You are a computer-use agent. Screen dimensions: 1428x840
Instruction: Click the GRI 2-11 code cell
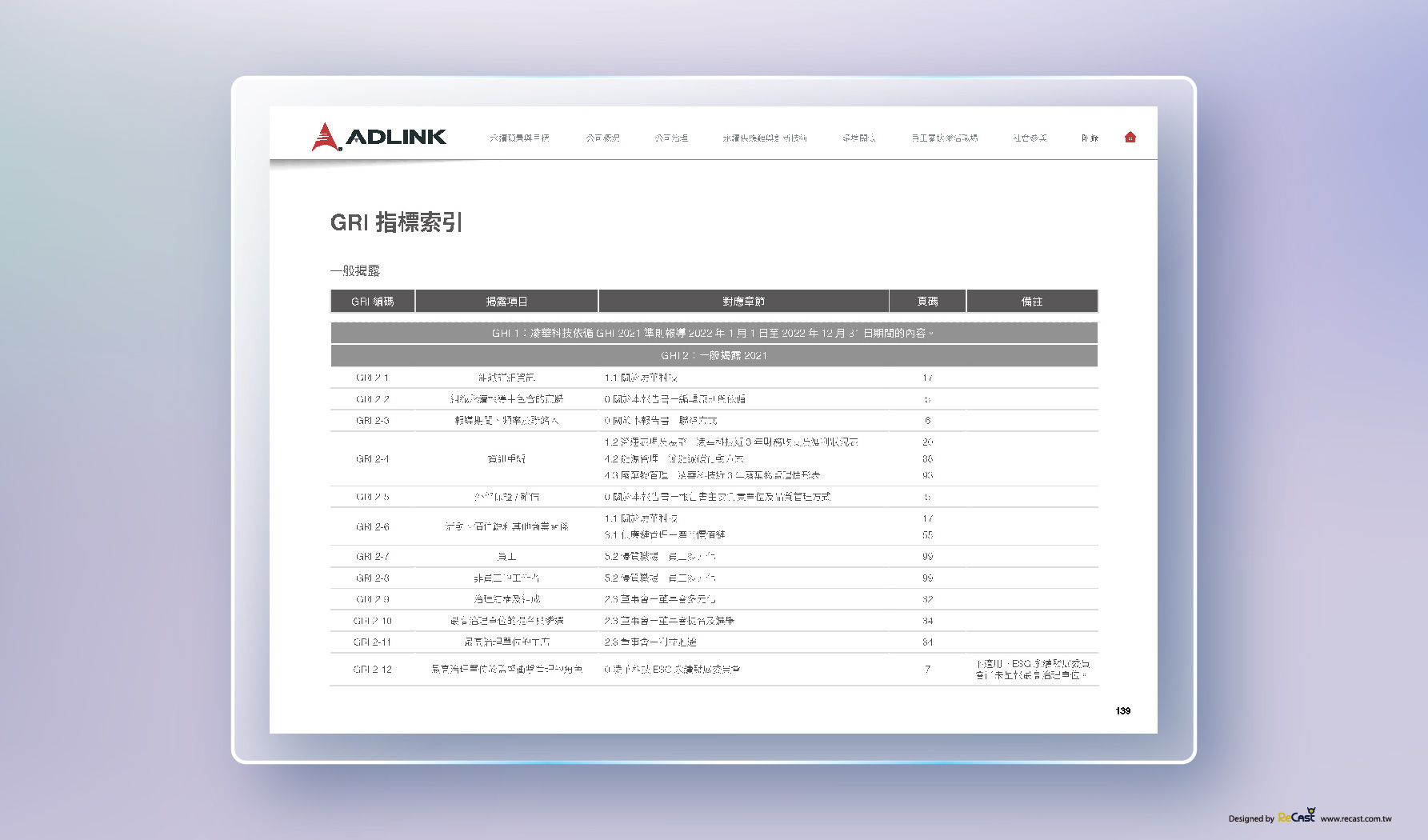373,642
